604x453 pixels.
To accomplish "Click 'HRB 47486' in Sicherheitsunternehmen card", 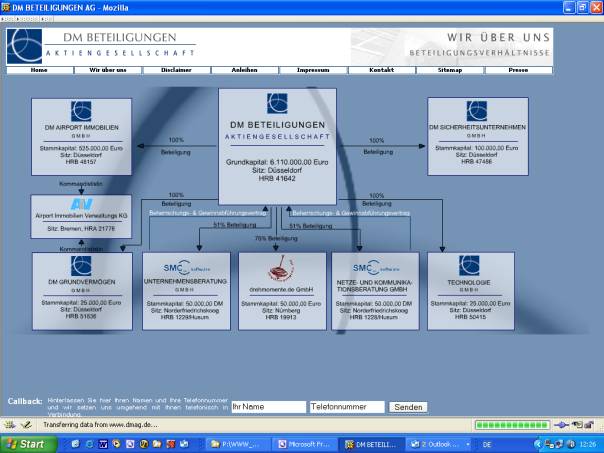I will point(476,162).
